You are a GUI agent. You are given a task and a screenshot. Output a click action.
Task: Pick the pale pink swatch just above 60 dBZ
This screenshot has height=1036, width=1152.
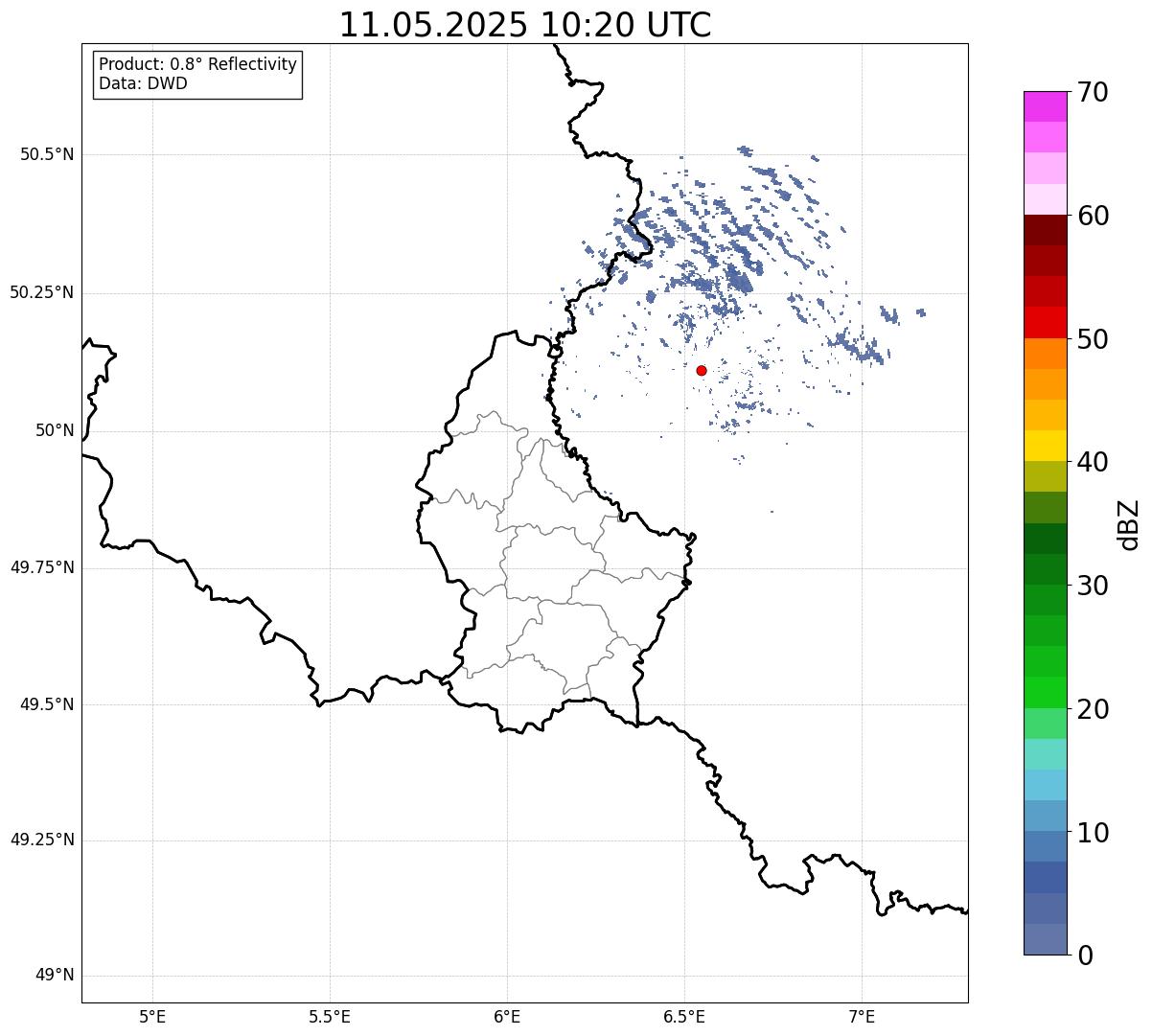(x=1046, y=199)
